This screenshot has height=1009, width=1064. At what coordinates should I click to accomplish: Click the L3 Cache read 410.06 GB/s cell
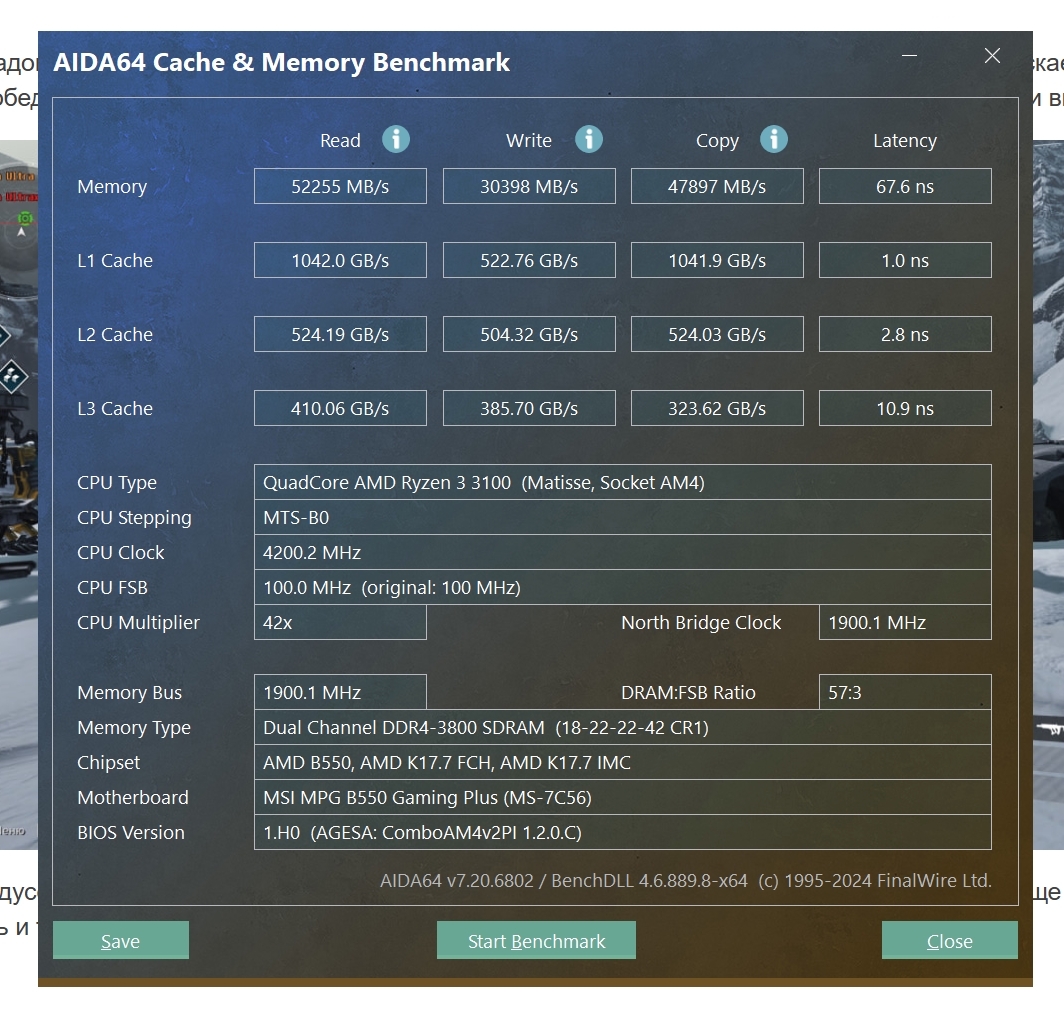[340, 408]
